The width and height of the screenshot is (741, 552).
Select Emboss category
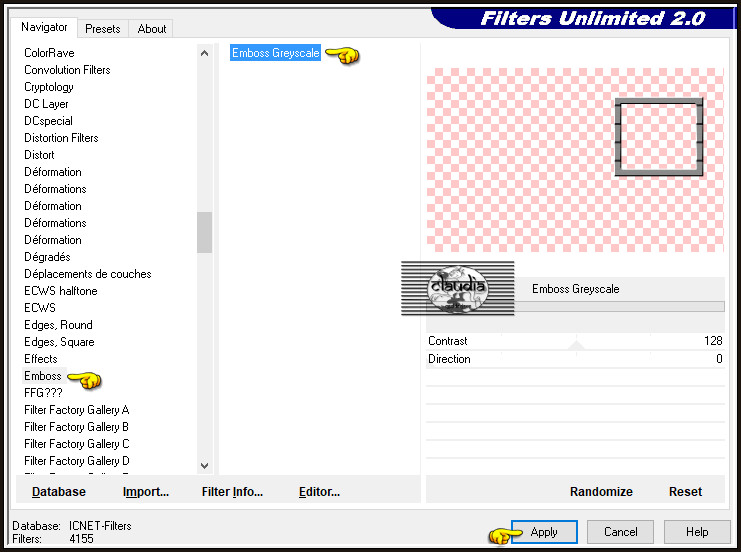(x=43, y=376)
